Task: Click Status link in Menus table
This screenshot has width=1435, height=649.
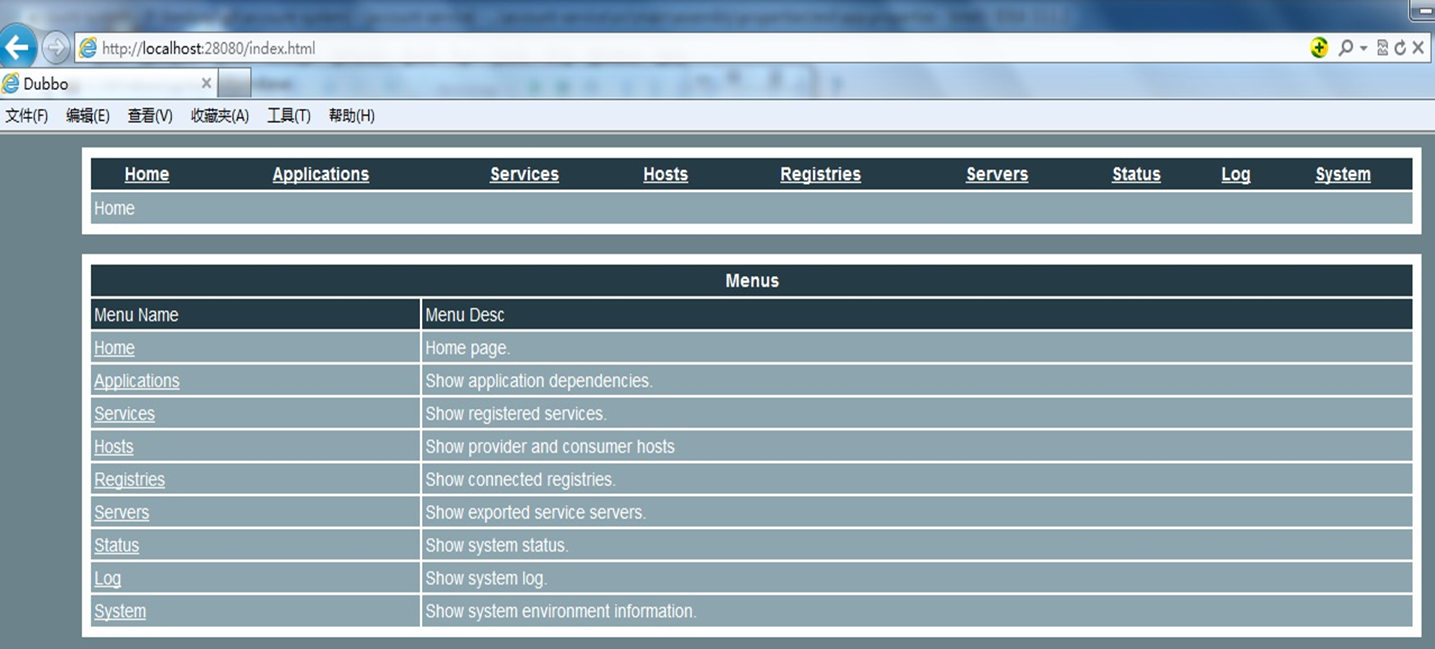Action: pyautogui.click(x=116, y=546)
